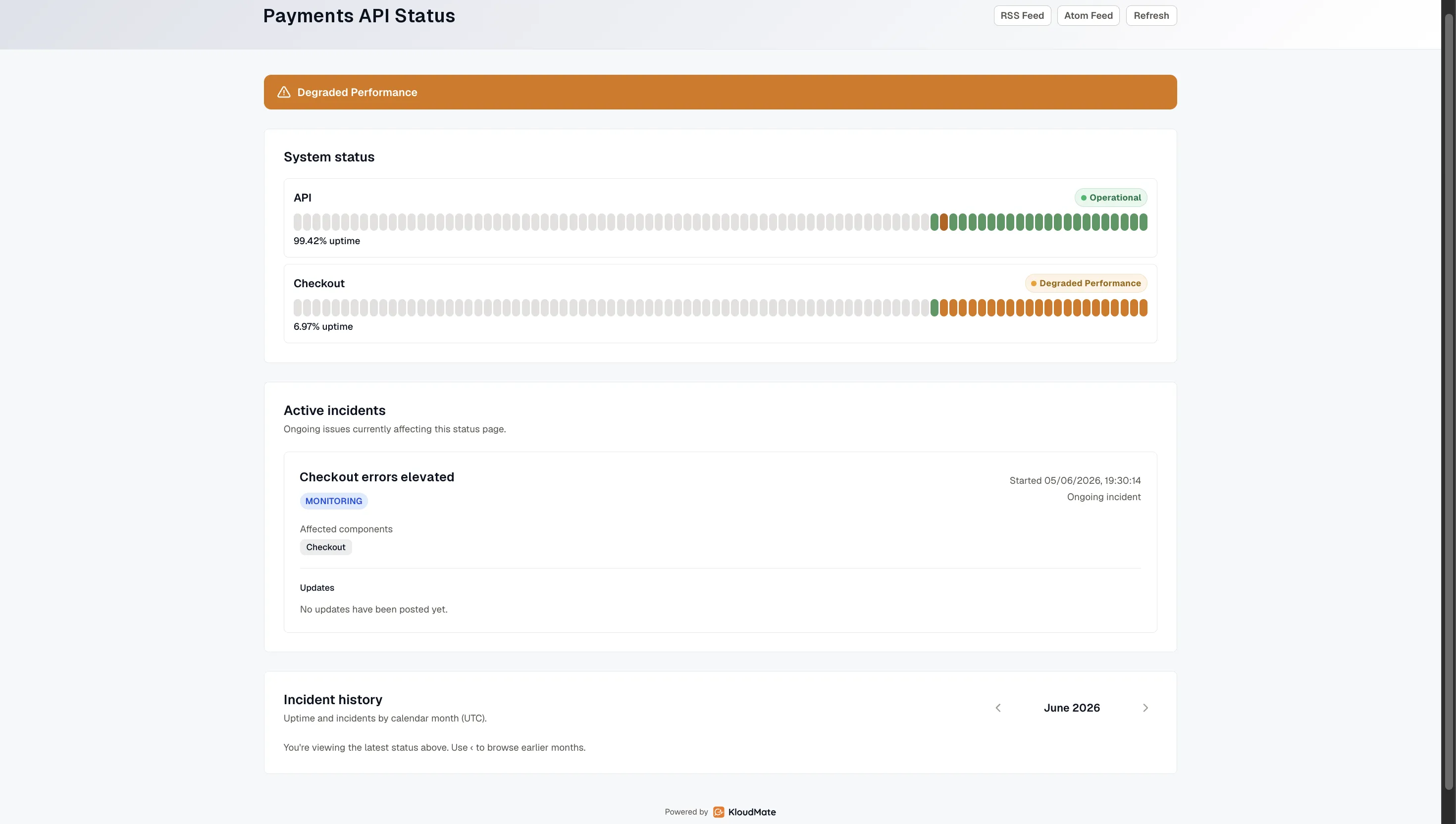
Task: Click the June 2026 month label
Action: point(1072,708)
